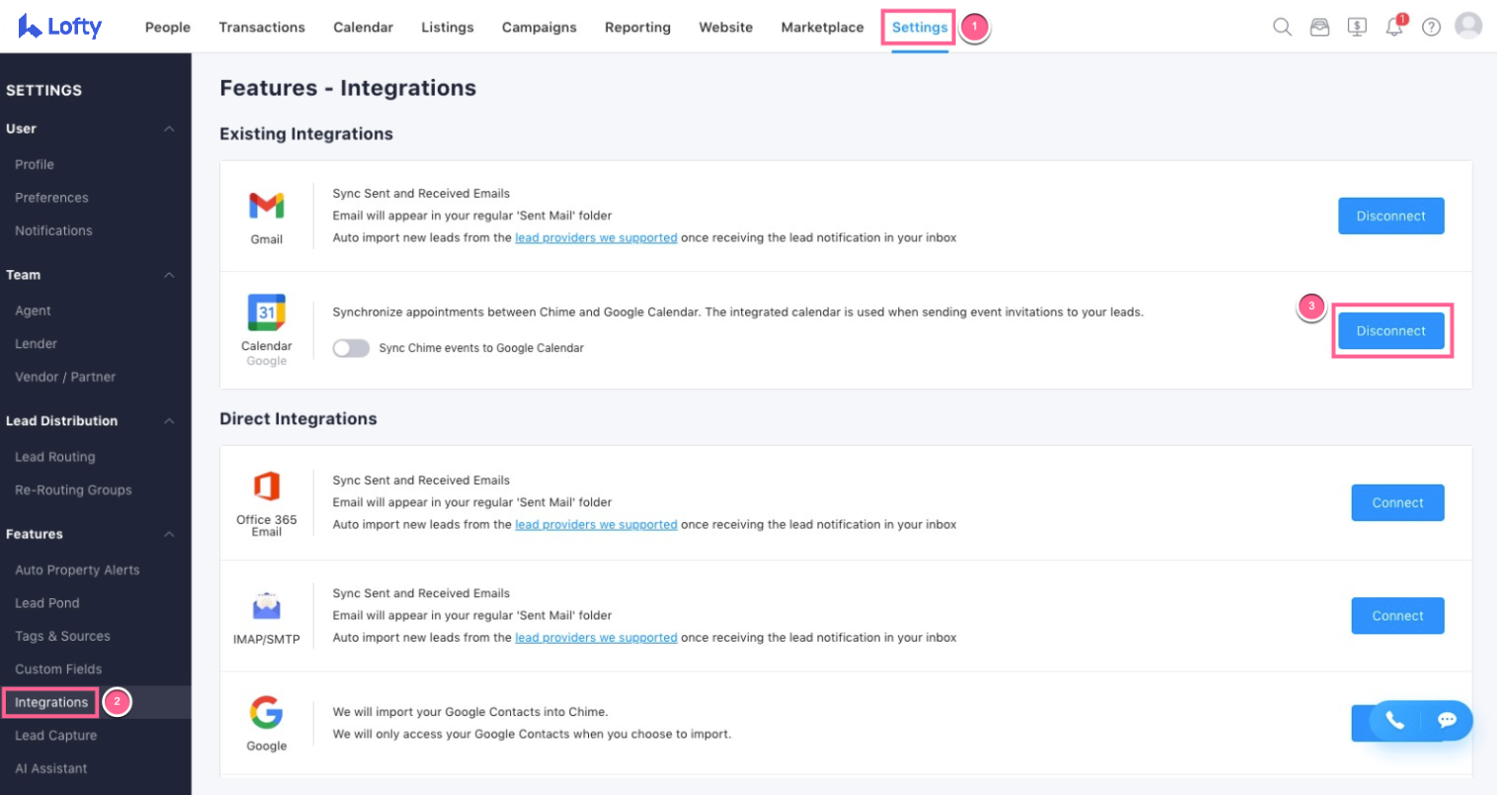Viewport: 1512px width, 795px height.
Task: Open the search magnifier icon
Action: [x=1282, y=27]
